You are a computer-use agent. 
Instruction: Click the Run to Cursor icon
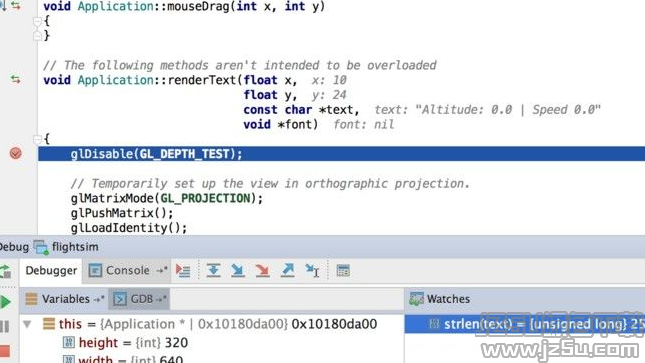pyautogui.click(x=313, y=270)
